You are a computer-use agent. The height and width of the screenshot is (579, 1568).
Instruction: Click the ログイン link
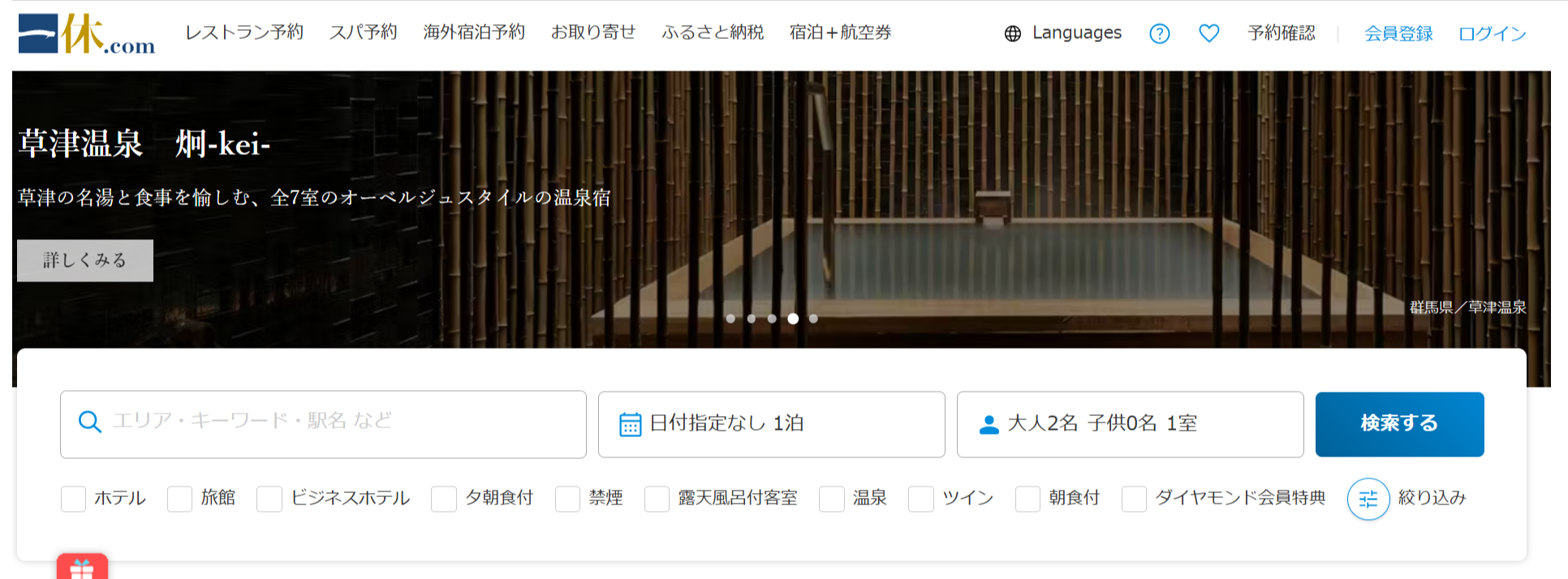pyautogui.click(x=1493, y=34)
